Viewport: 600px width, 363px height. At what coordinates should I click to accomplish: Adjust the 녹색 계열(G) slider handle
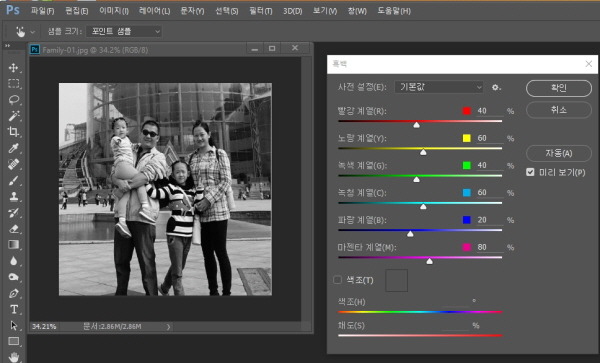coord(416,179)
